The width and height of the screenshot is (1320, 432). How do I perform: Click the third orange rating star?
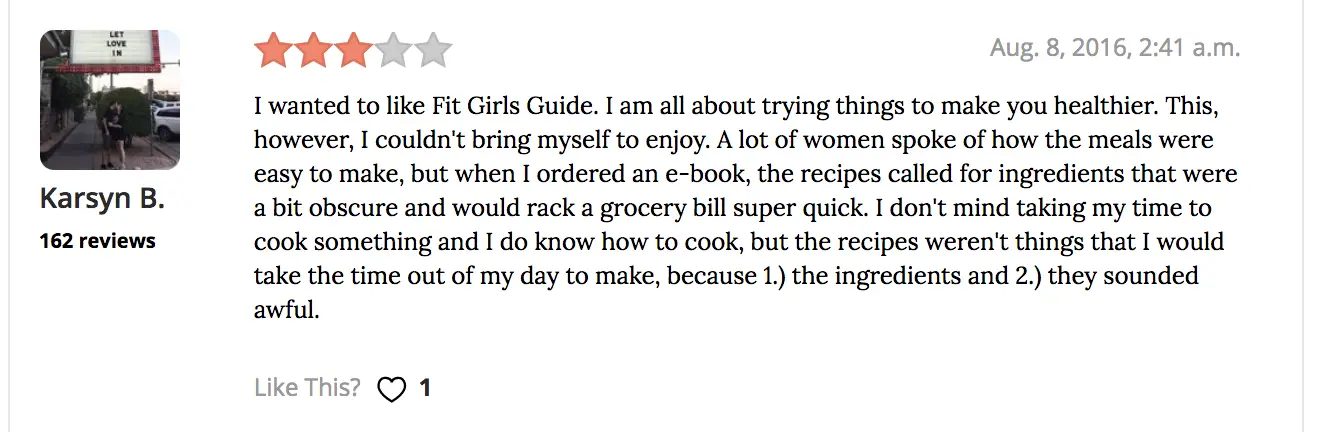[353, 50]
